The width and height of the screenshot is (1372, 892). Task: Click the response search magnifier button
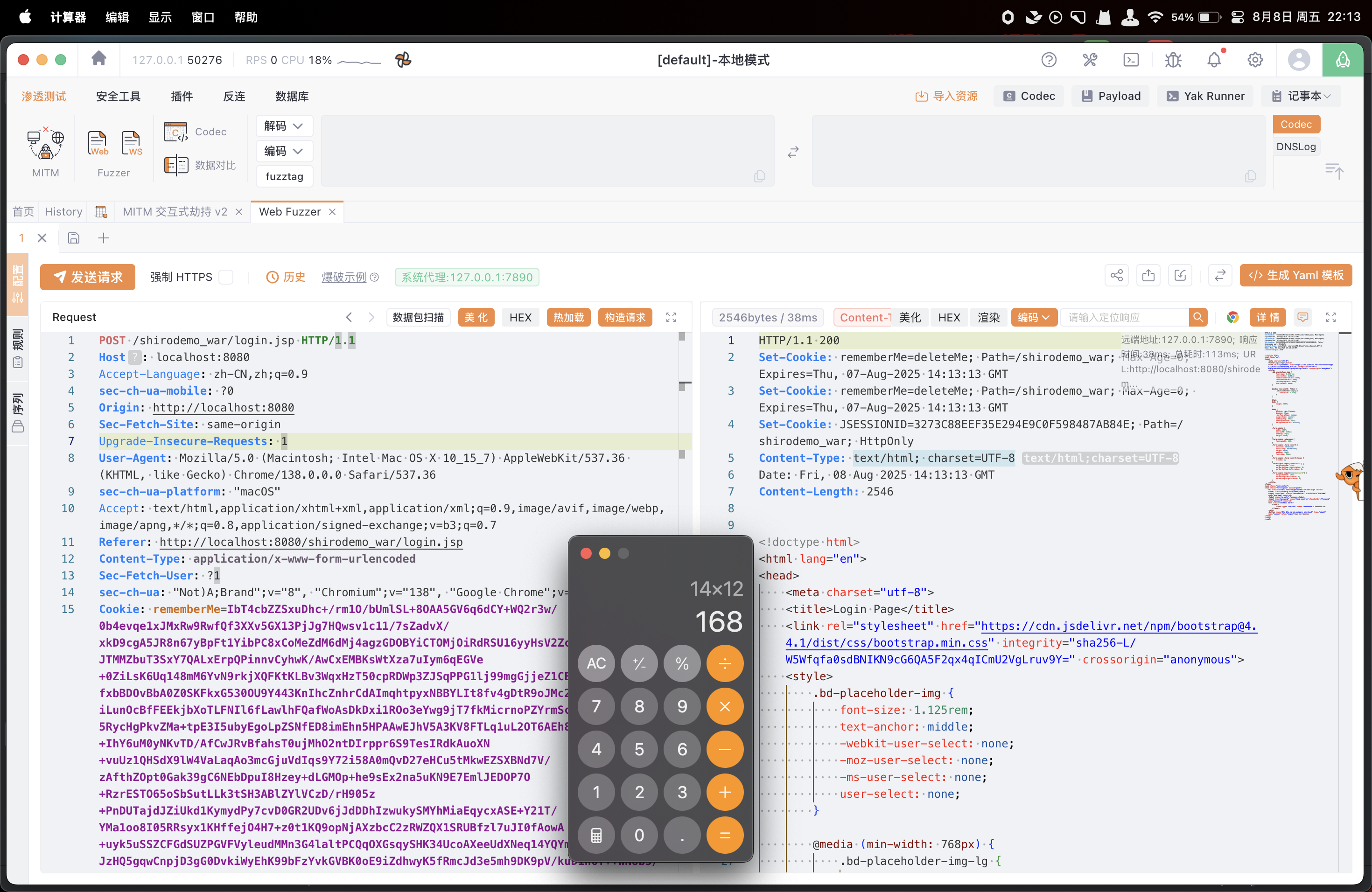[1198, 317]
